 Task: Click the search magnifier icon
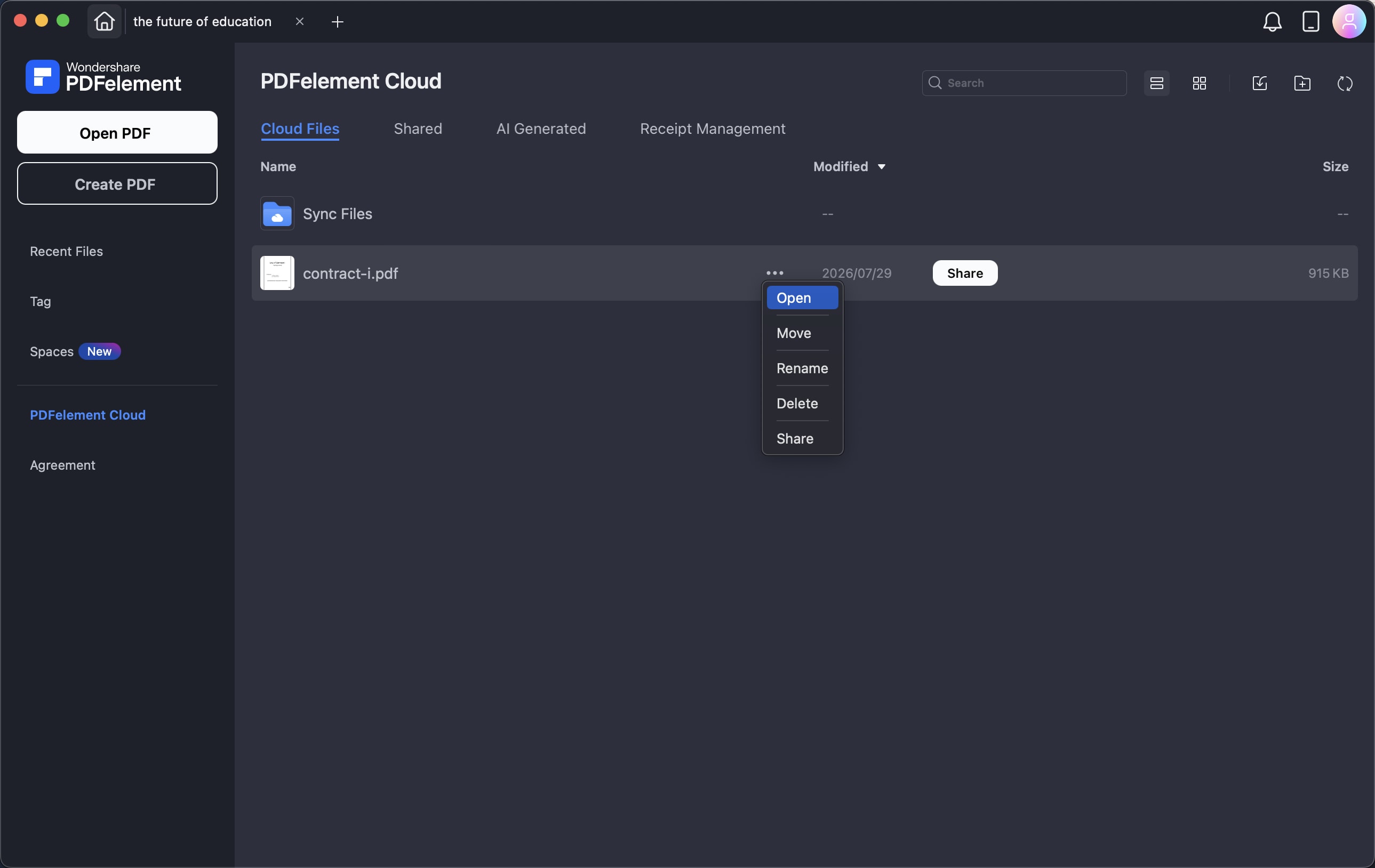[x=935, y=83]
